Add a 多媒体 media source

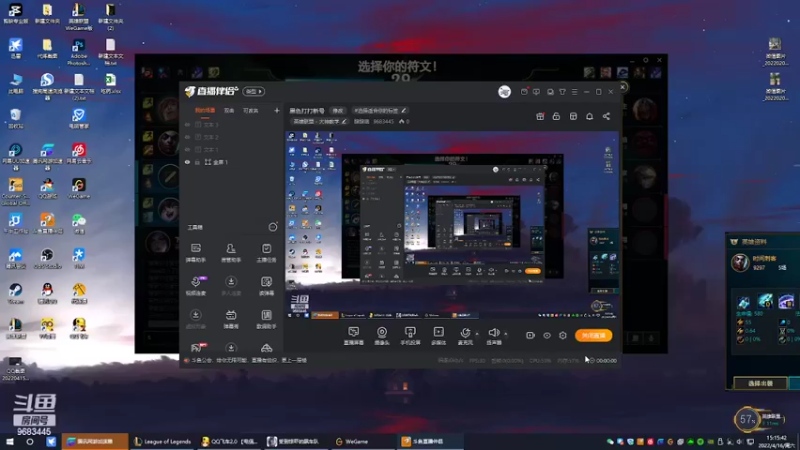click(438, 336)
